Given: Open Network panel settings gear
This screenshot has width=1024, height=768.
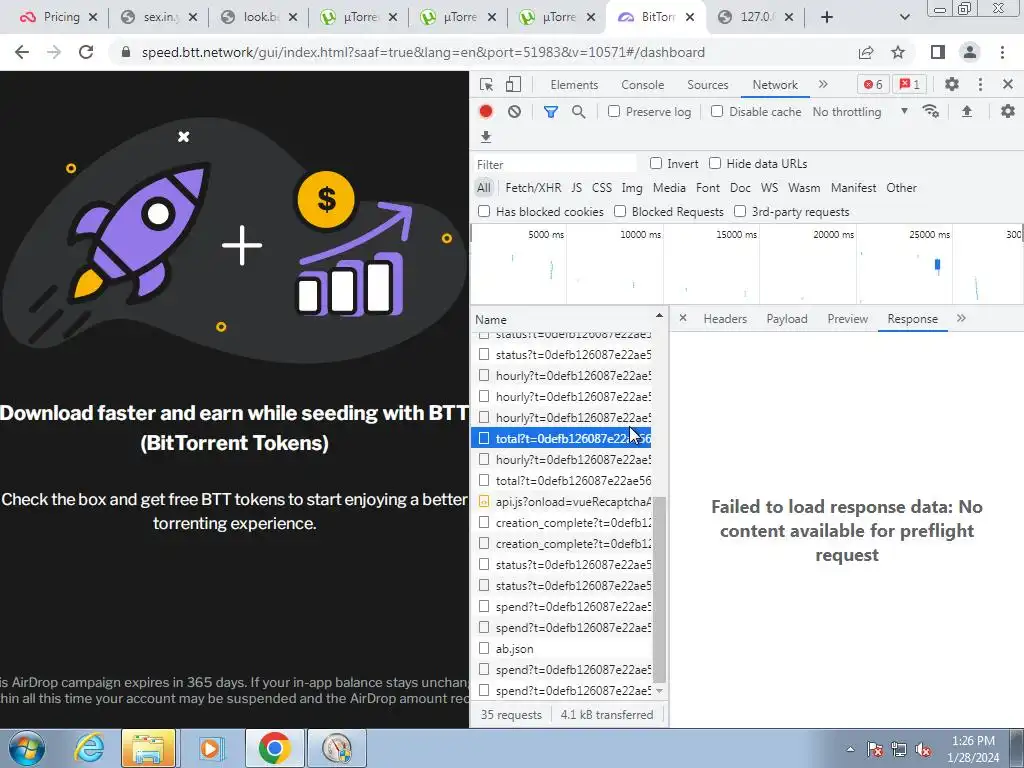Looking at the screenshot, I should [1008, 112].
